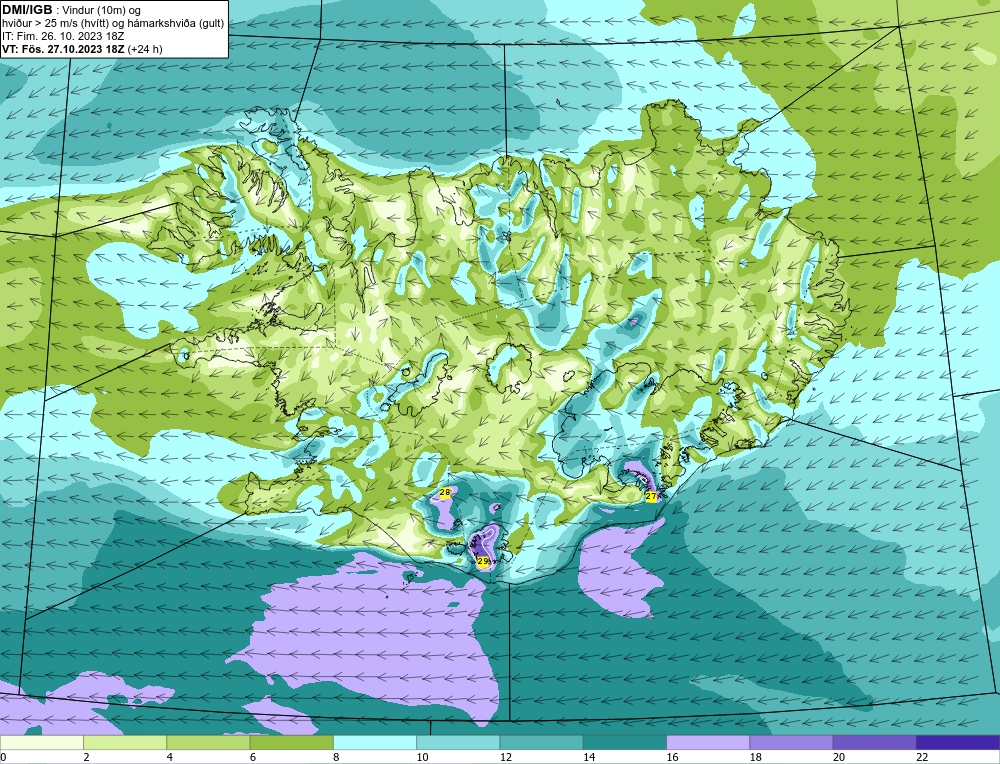Click the 14-16 m/s dark teal legend swatch
The image size is (1000, 764).
click(625, 742)
